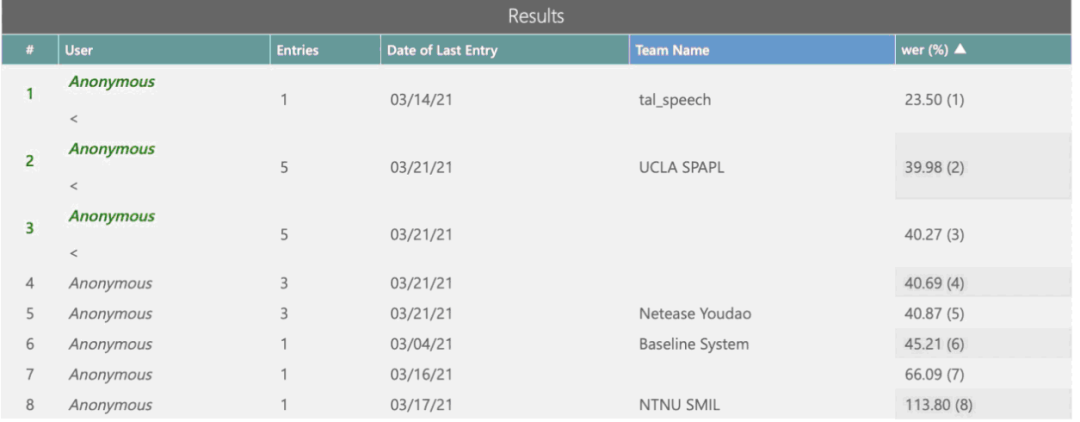The width and height of the screenshot is (1080, 422).
Task: Sort table by Date of Last Entry header
Action: [x=505, y=50]
